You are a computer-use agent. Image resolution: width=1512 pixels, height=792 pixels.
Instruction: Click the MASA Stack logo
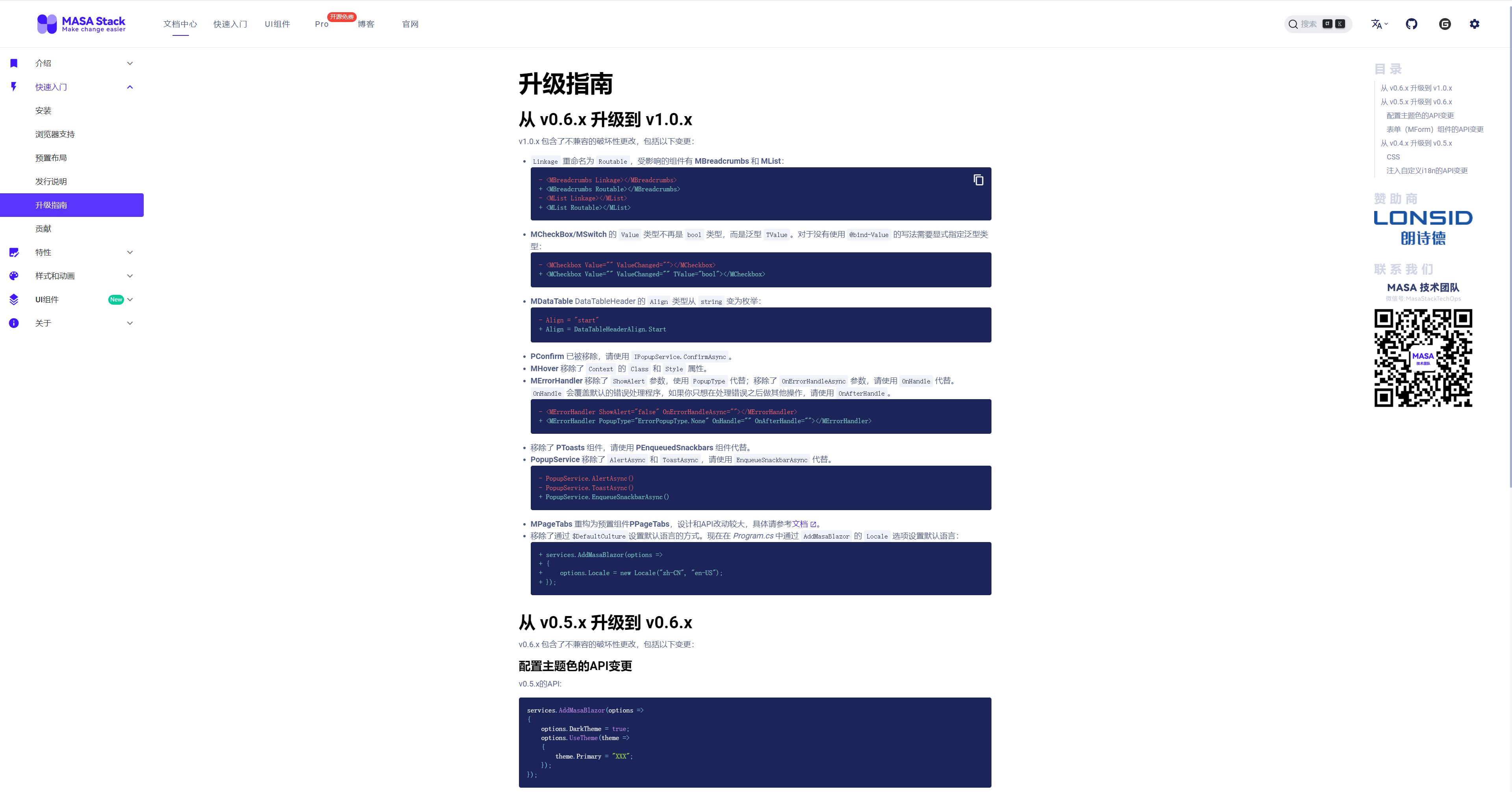coord(81,24)
